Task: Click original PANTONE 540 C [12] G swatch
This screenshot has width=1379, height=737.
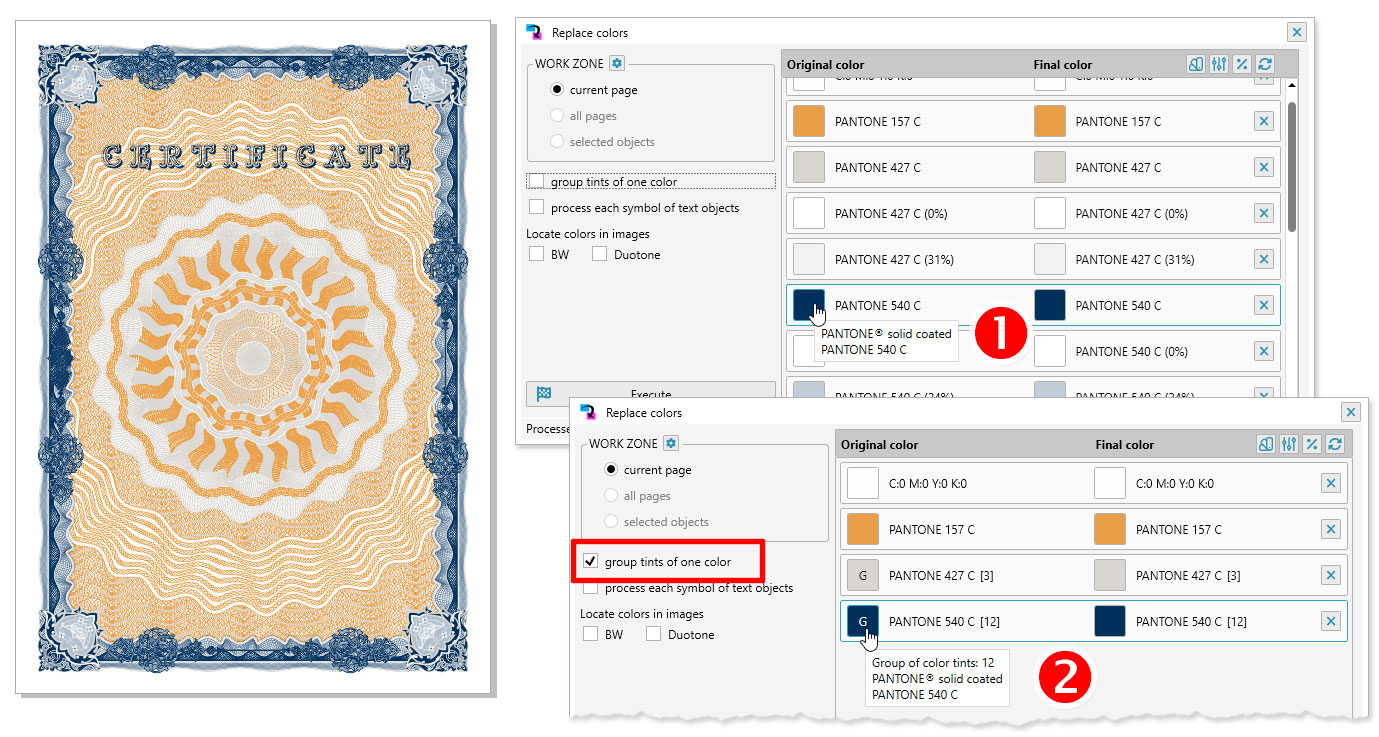Action: 862,621
